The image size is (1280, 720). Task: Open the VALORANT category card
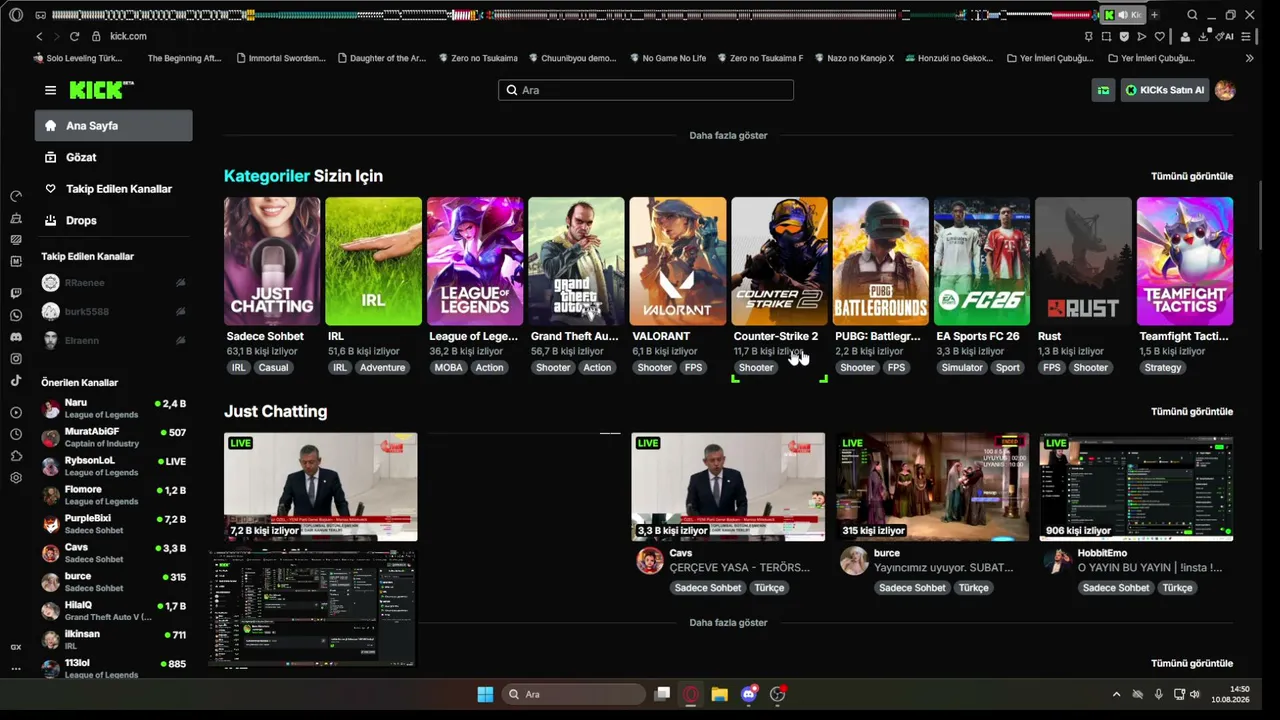tap(678, 261)
